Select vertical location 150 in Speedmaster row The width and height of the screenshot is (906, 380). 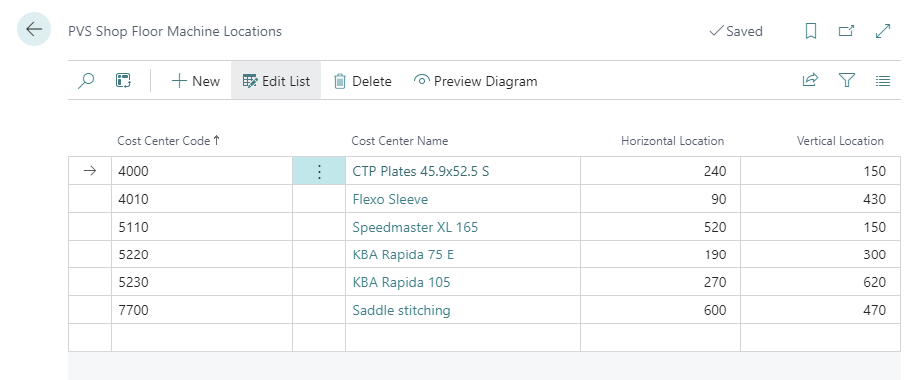pos(820,227)
